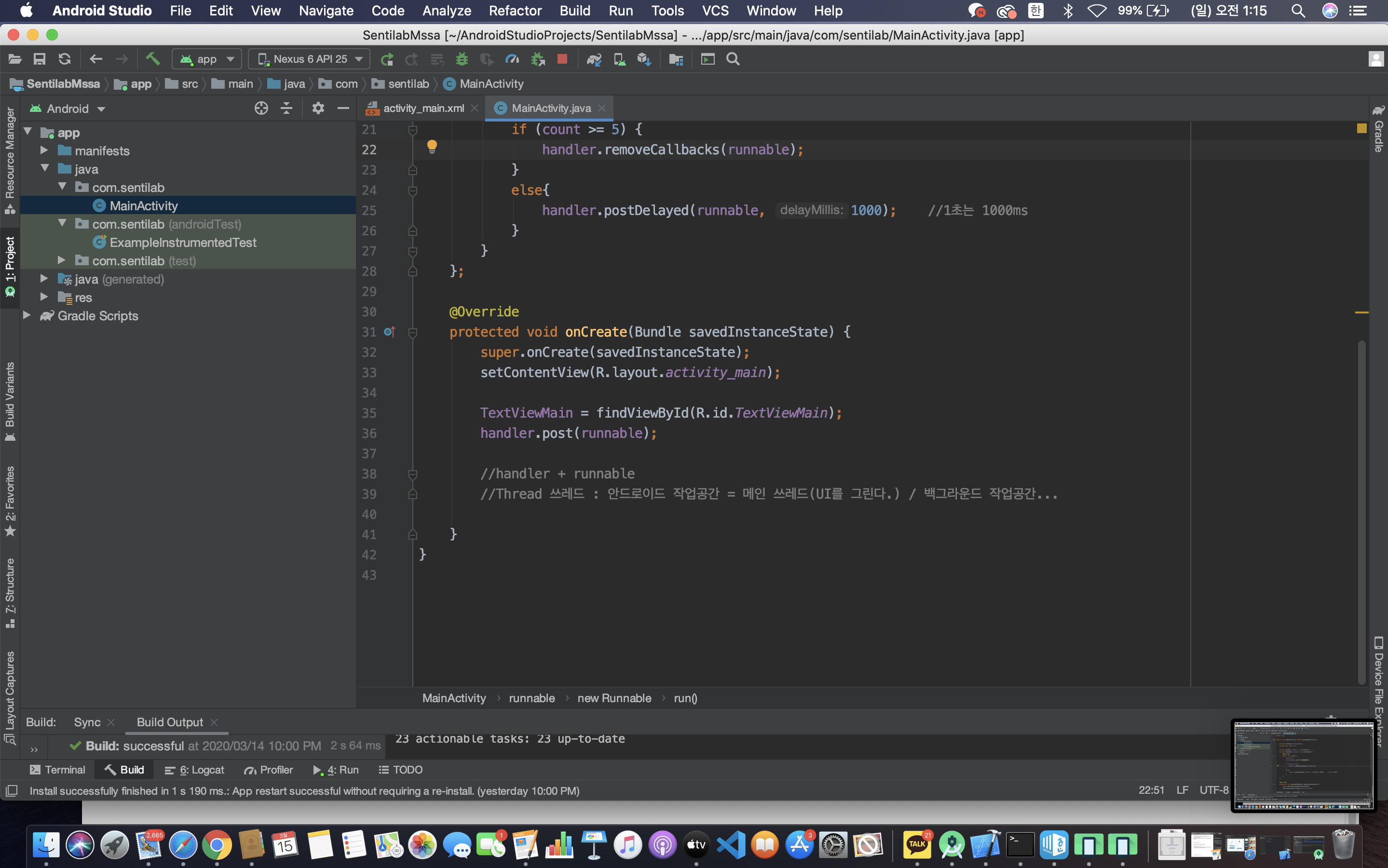Click the green Debug app bug icon

(462, 59)
